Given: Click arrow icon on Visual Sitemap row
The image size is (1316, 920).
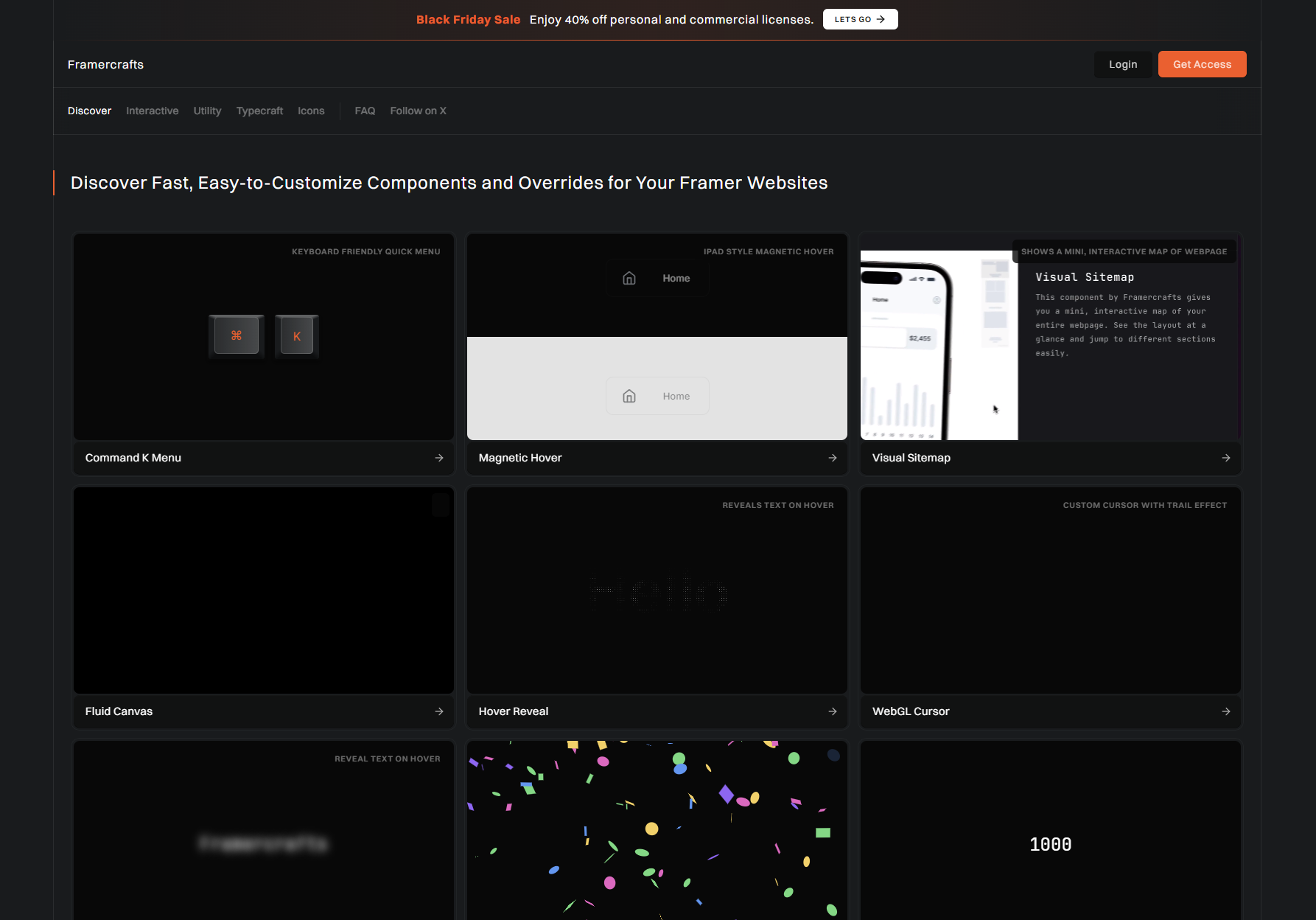Looking at the screenshot, I should coord(1226,458).
